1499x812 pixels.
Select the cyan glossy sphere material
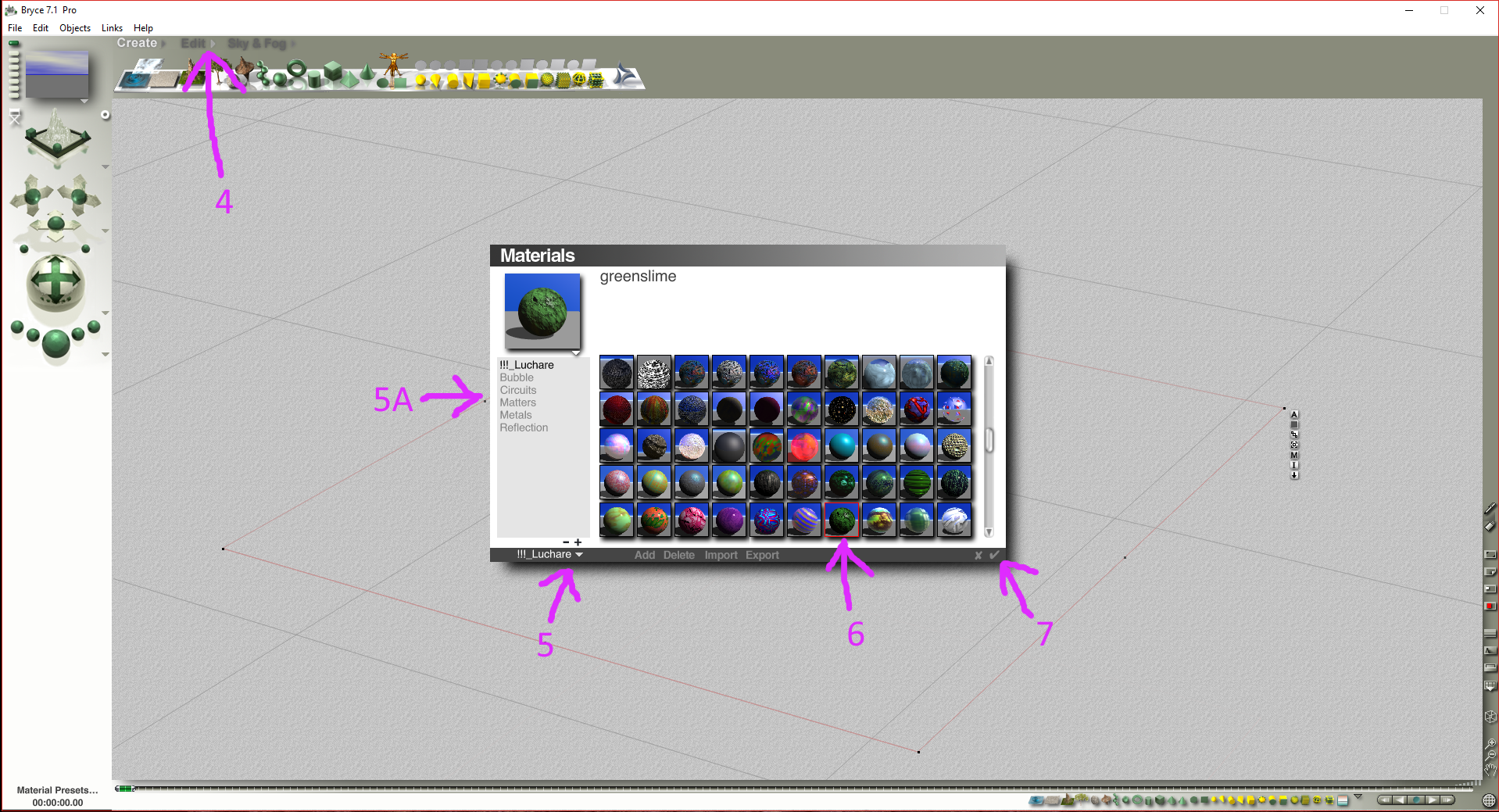(842, 446)
